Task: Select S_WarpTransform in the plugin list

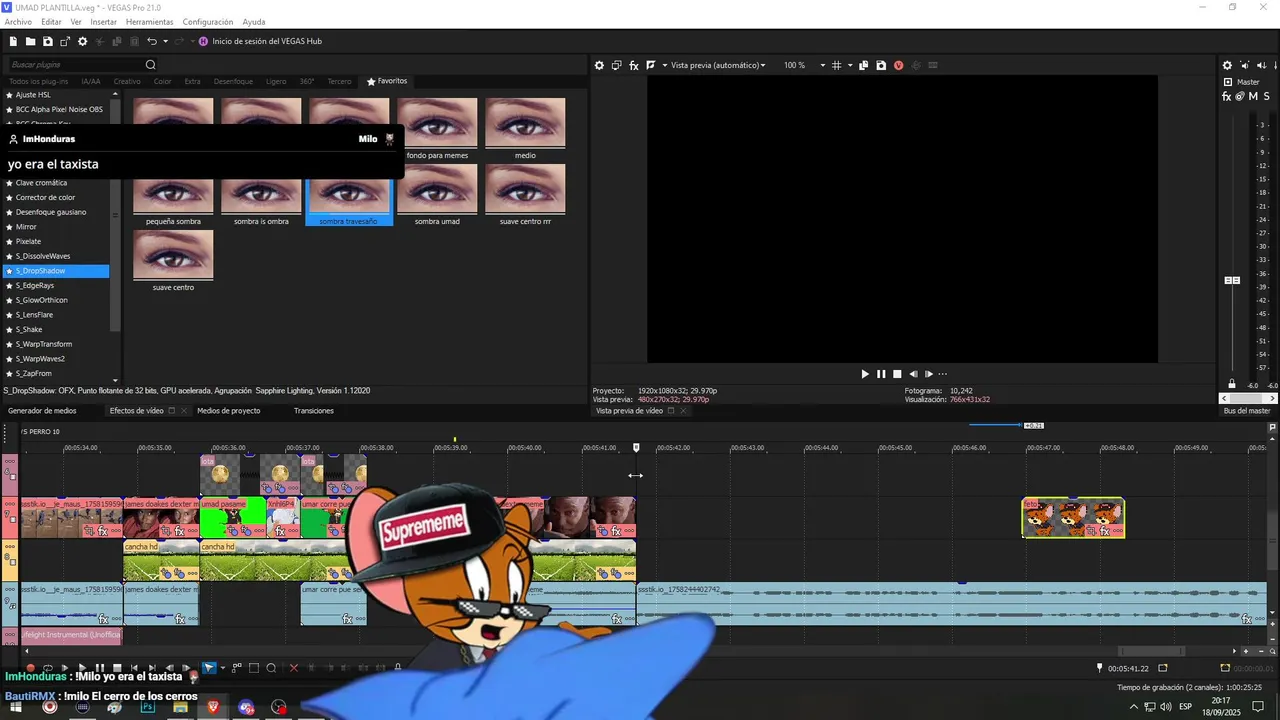Action: coord(56,344)
